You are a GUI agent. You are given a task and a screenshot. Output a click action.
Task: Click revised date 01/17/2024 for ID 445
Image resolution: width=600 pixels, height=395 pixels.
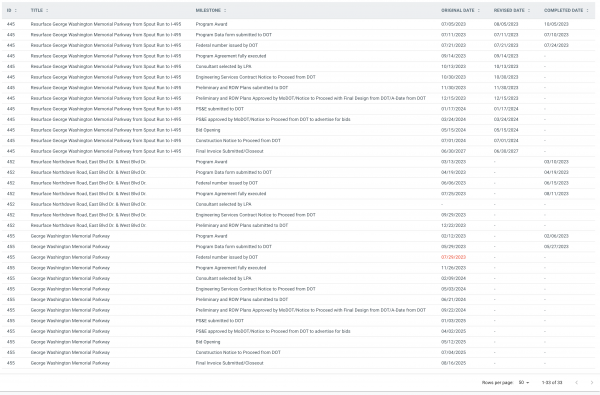point(506,109)
